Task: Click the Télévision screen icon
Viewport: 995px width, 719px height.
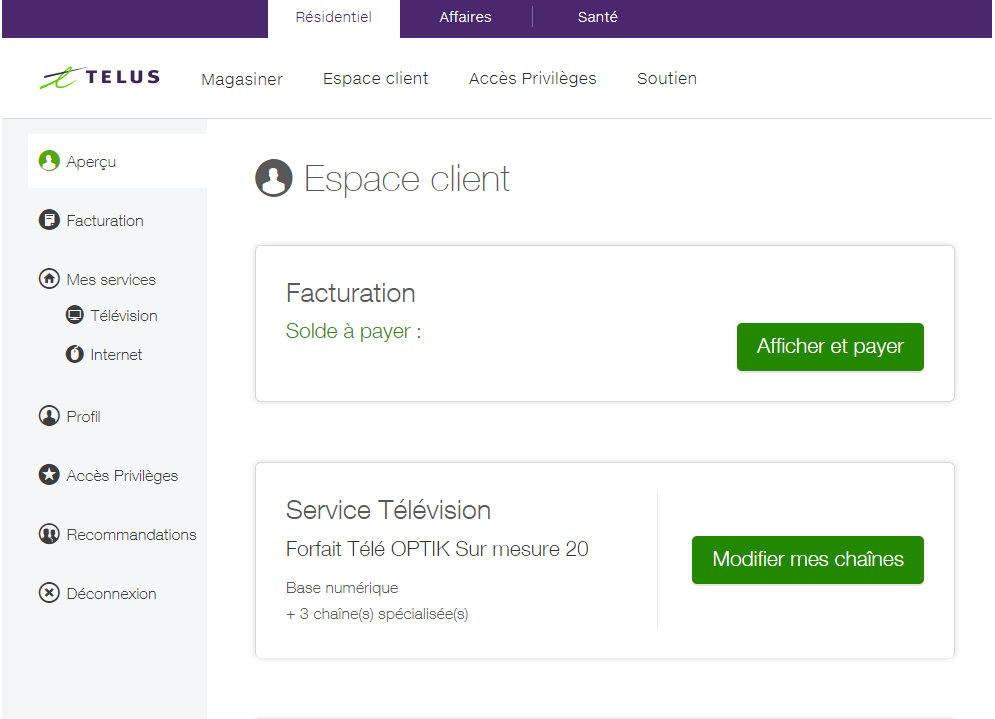Action: [75, 315]
